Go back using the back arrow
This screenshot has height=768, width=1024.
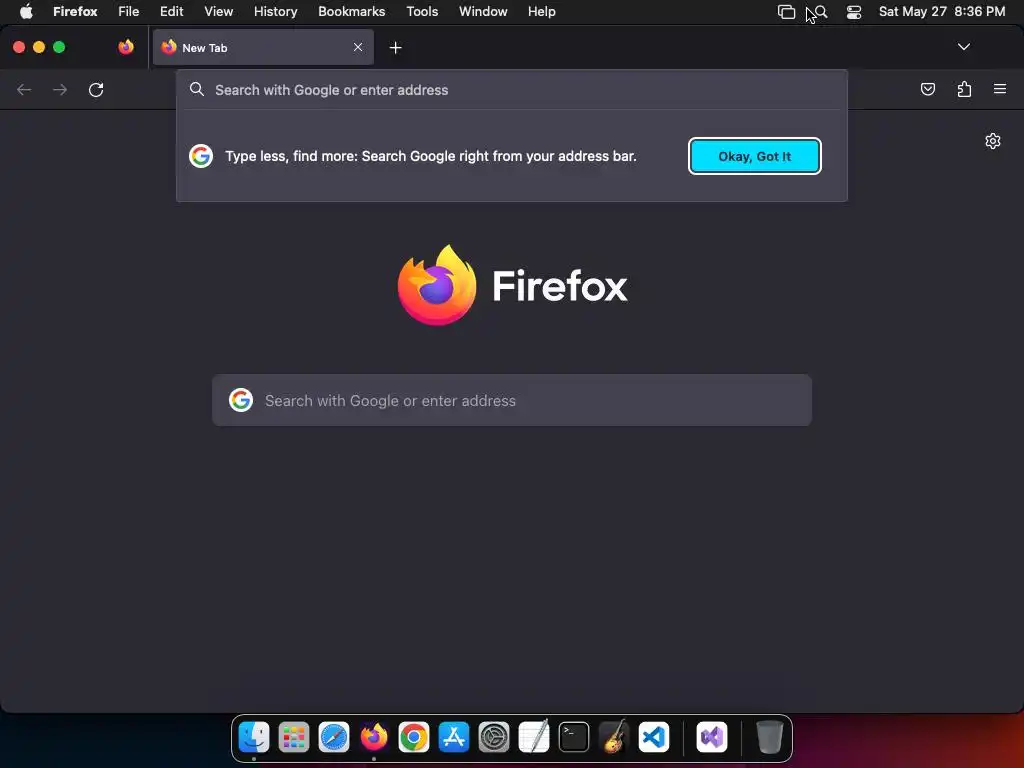(x=24, y=89)
